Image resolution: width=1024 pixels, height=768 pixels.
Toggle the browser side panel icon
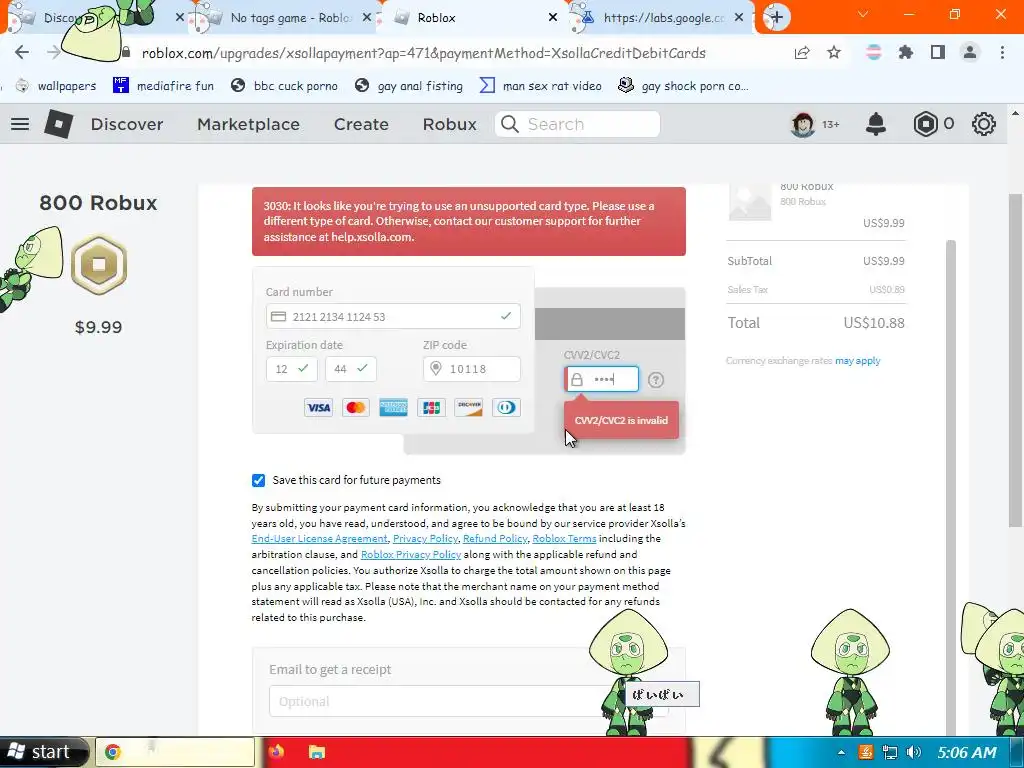coord(938,52)
